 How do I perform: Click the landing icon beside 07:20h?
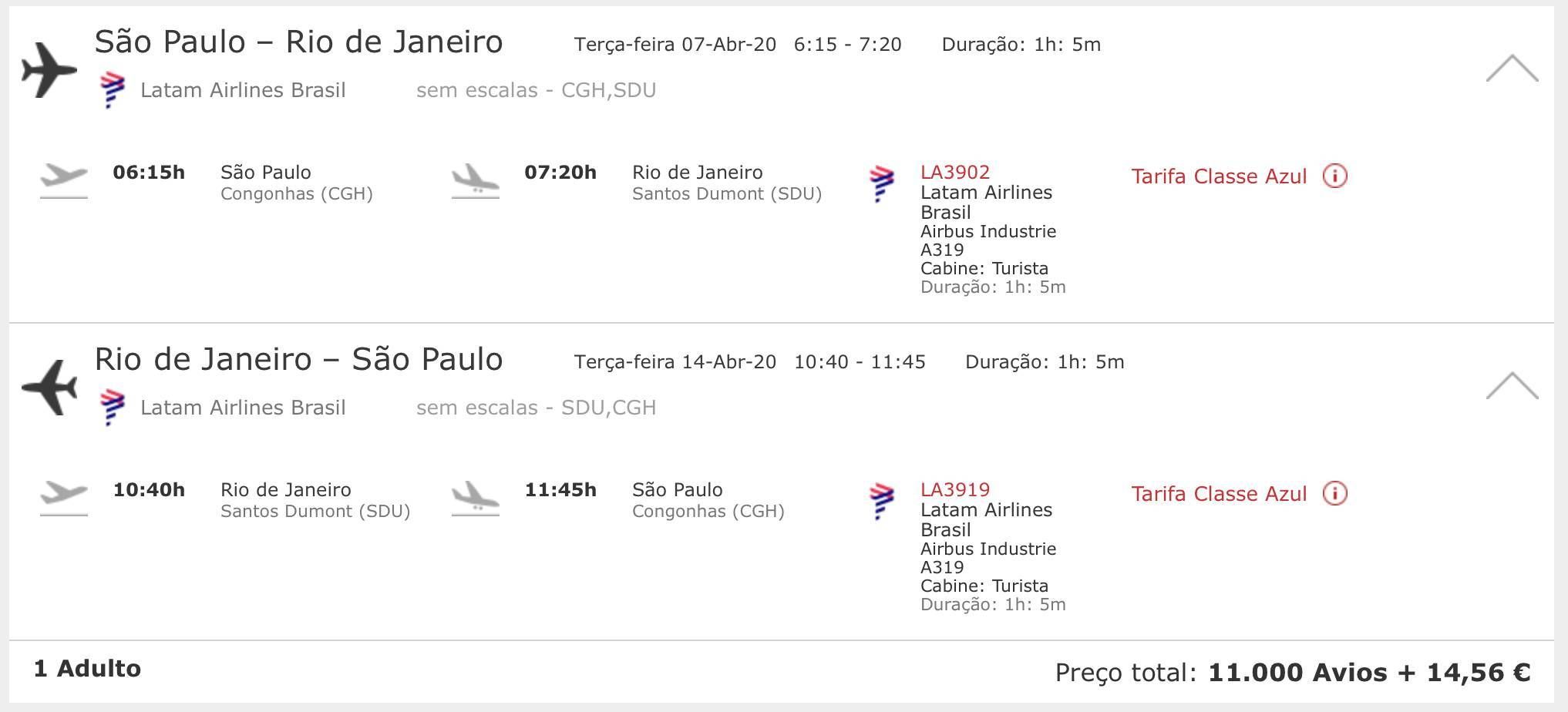pos(476,180)
